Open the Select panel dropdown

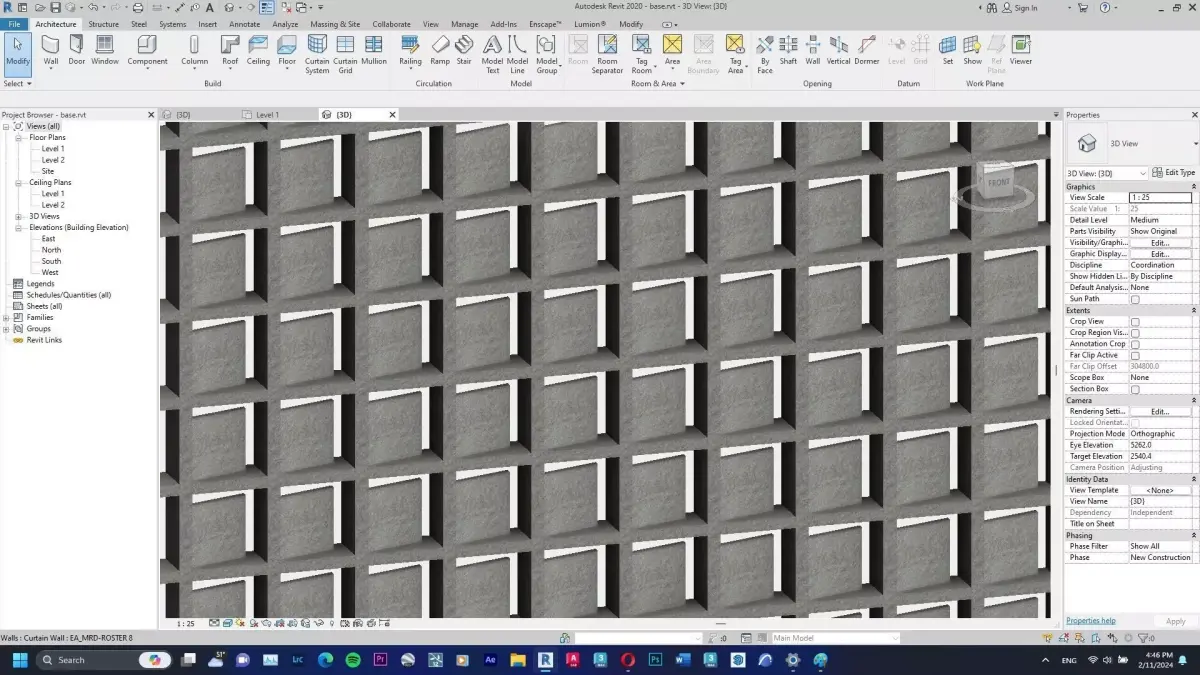(x=16, y=84)
